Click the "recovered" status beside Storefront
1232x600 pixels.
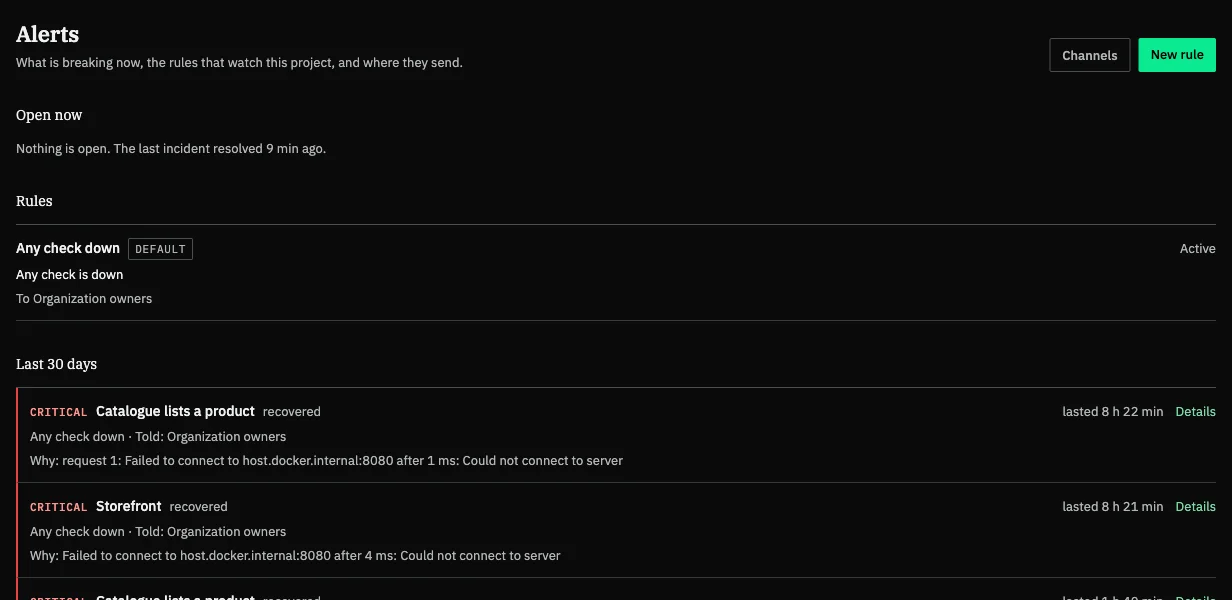coord(199,506)
